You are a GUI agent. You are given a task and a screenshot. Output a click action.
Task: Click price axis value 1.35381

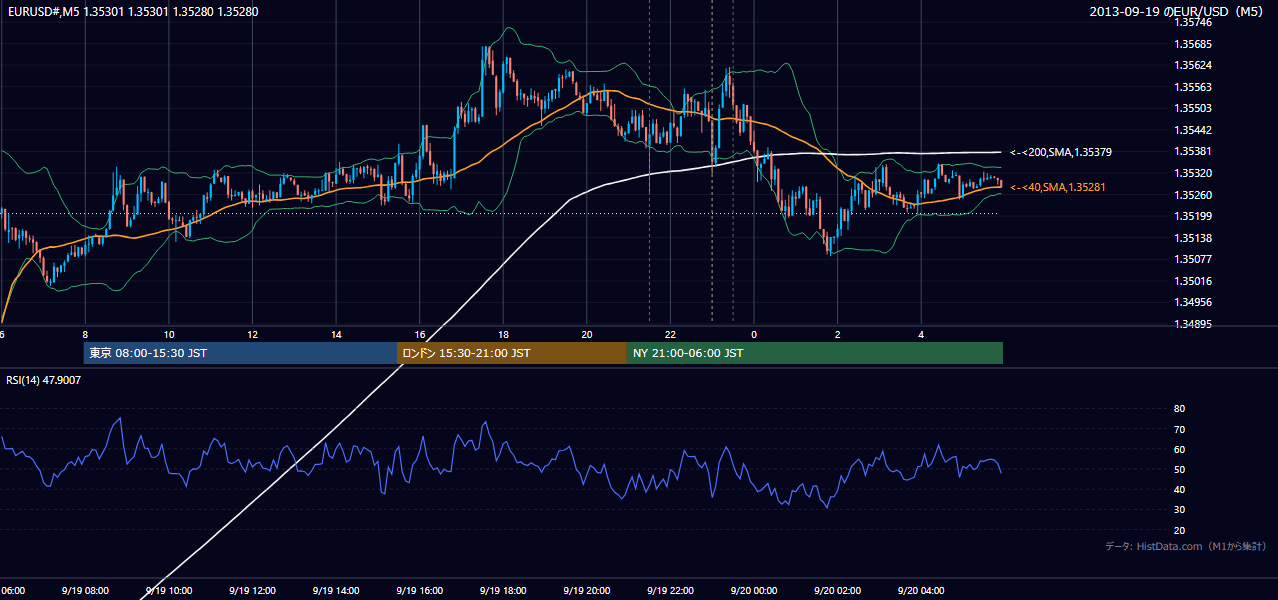click(1191, 152)
